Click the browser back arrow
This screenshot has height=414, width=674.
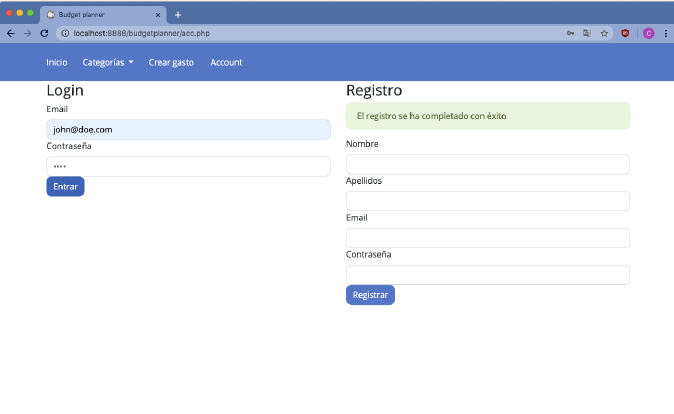(x=11, y=33)
